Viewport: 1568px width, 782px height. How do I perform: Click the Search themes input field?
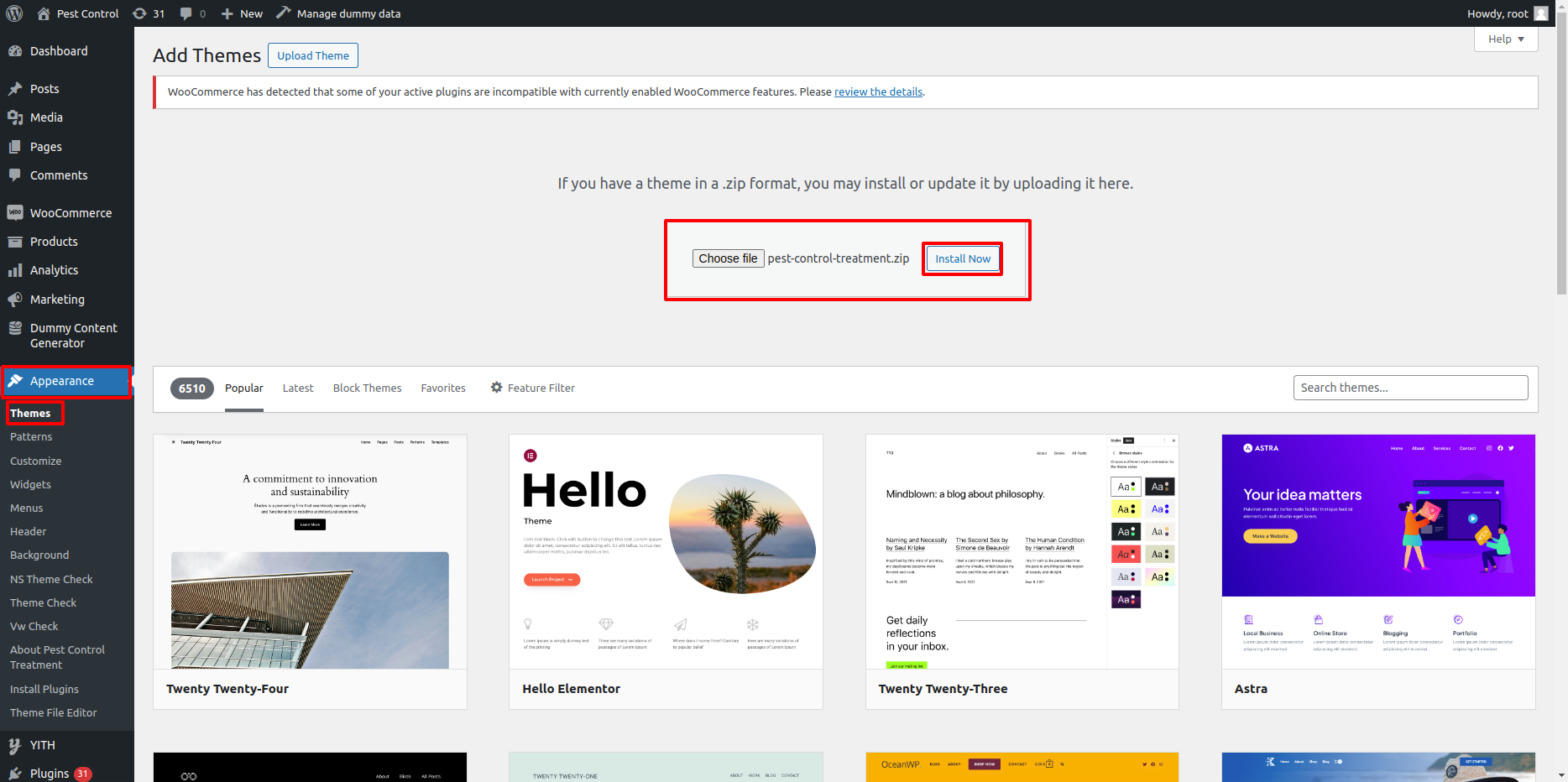click(x=1410, y=388)
